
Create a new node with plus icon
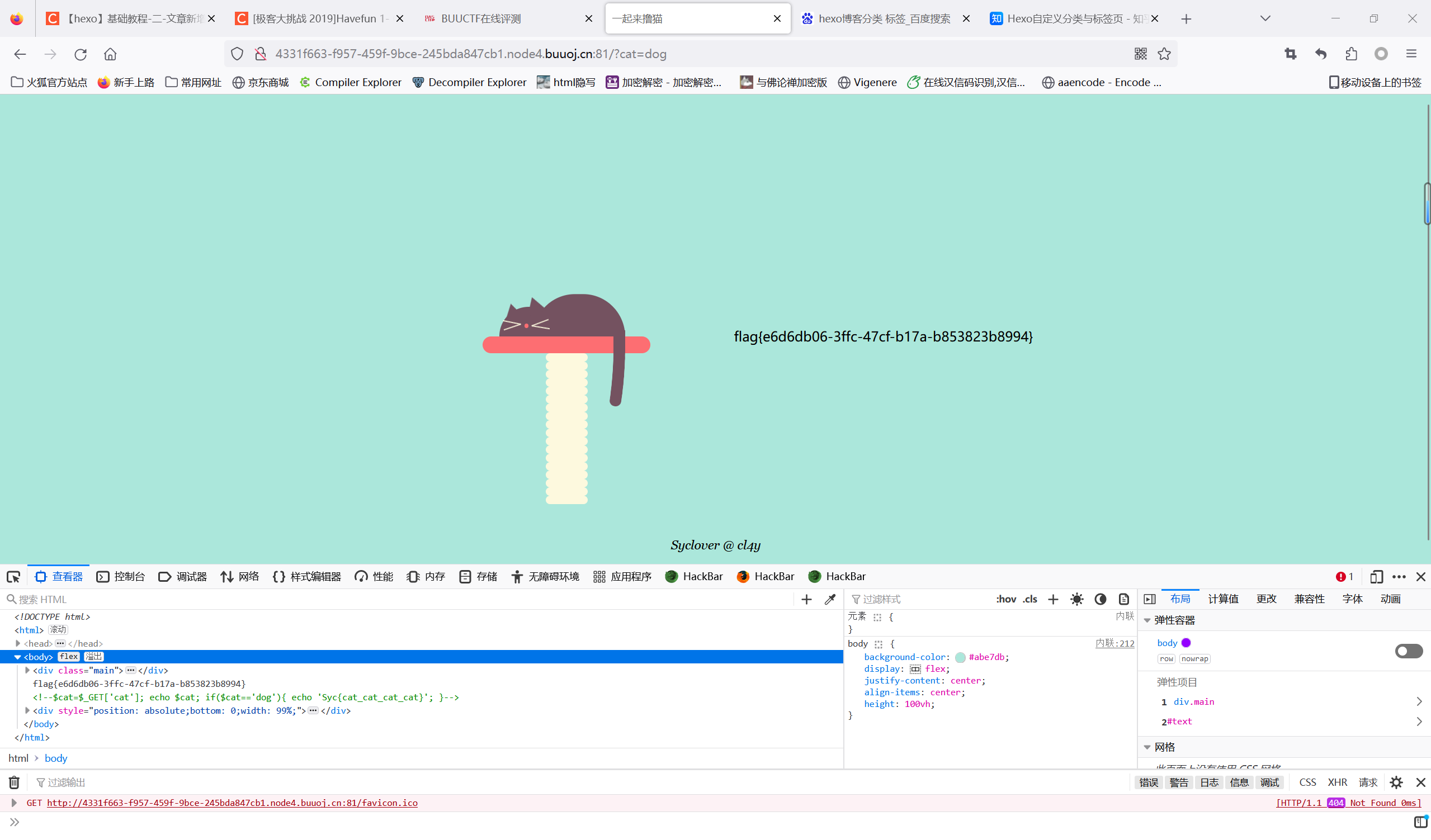pos(806,599)
